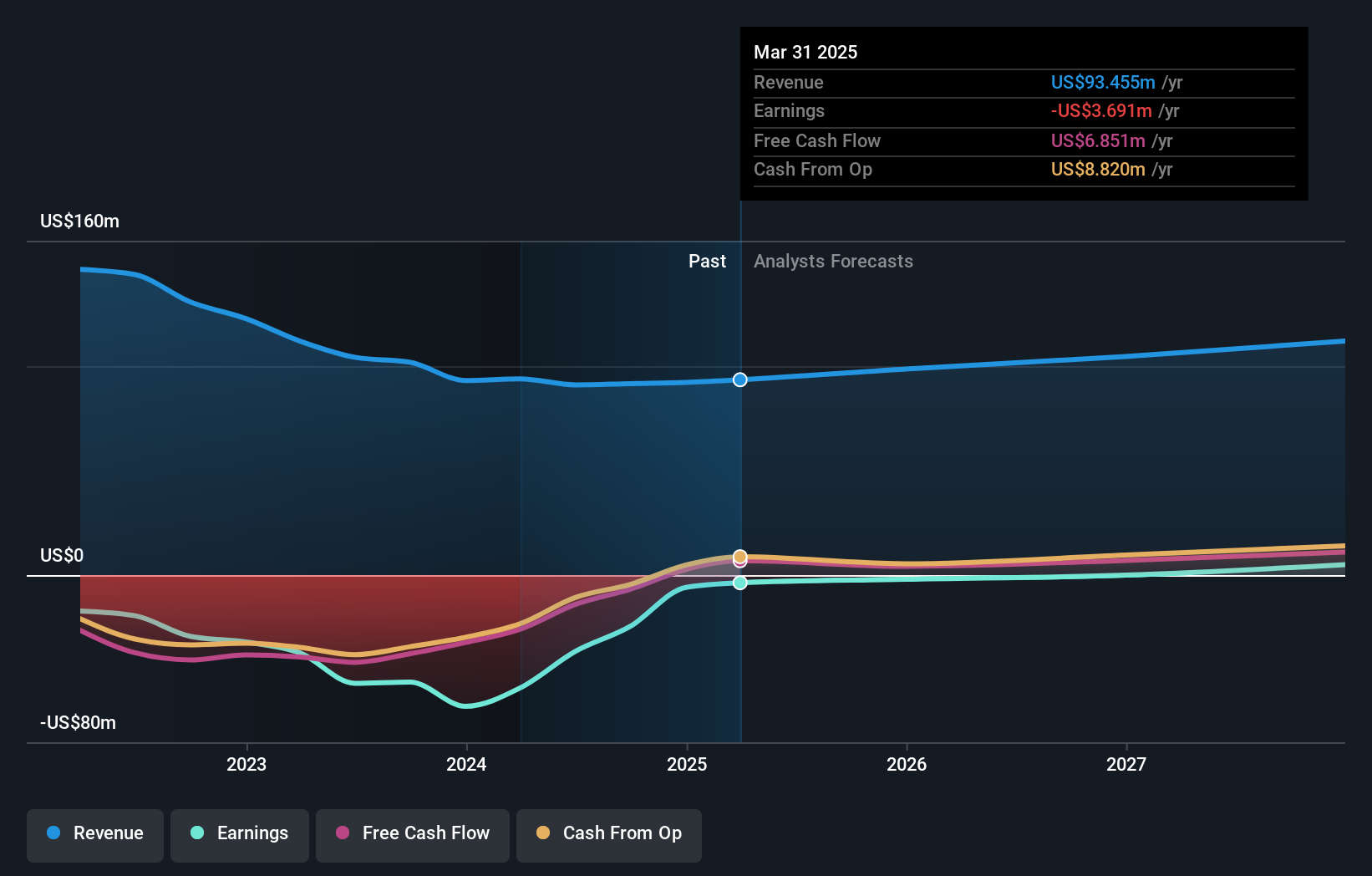The height and width of the screenshot is (876, 1372).
Task: Click the Cash From Op data point marker
Action: (x=740, y=556)
